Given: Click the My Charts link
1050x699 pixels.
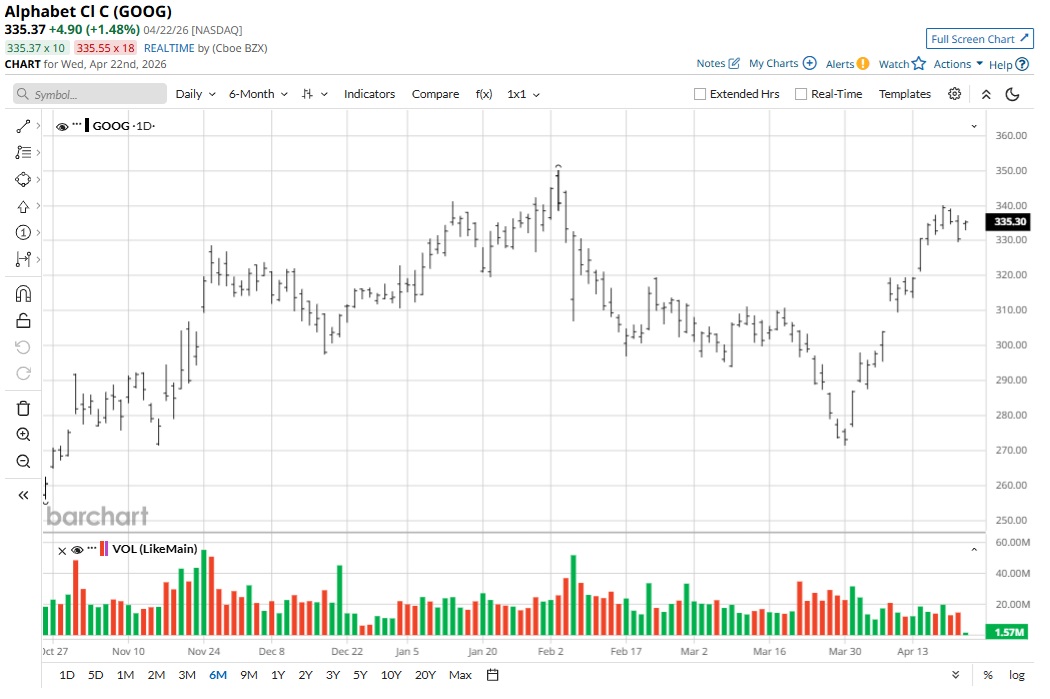Looking at the screenshot, I should [773, 64].
